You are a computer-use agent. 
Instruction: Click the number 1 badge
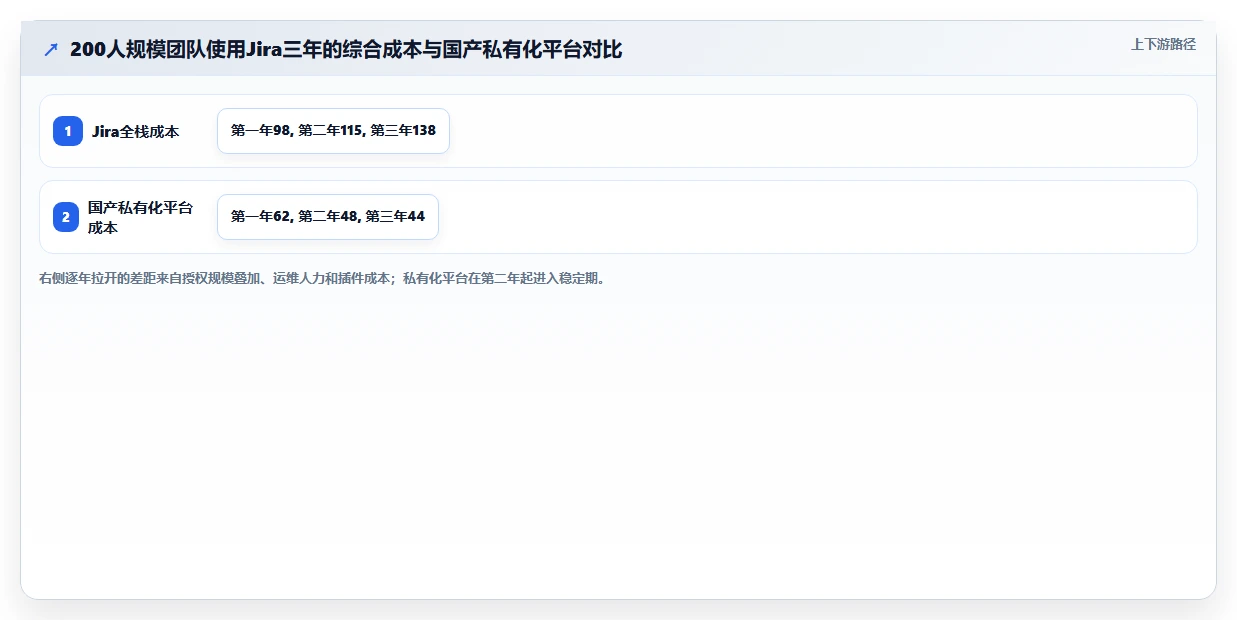pyautogui.click(x=68, y=131)
